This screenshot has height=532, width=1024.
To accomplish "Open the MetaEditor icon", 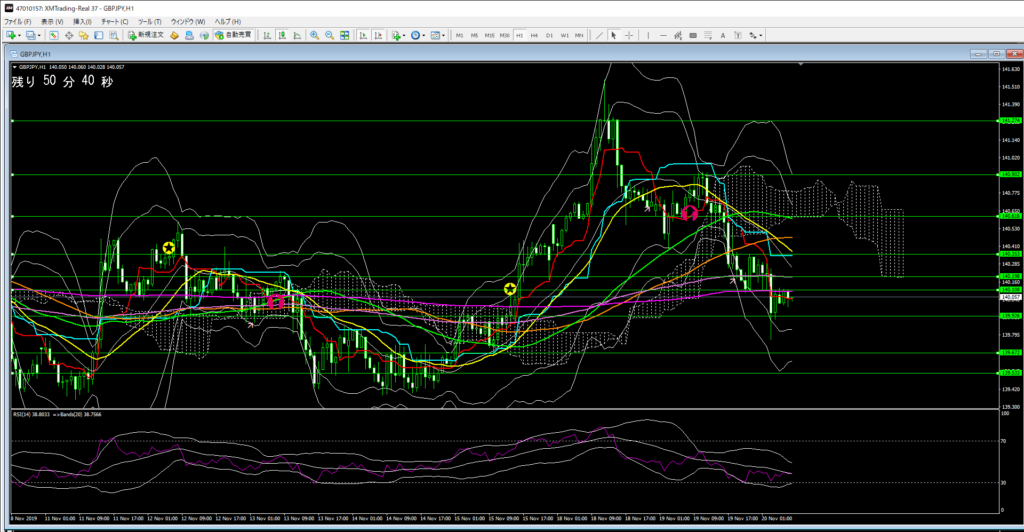I will pos(174,35).
